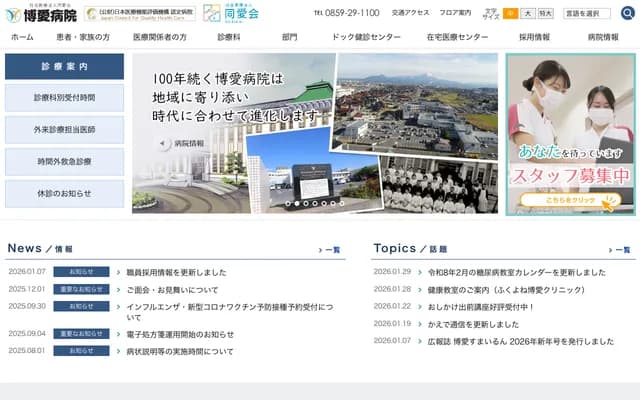Click the 一覧 arrow link in News section
Screen dimensions: 640x400
[x=329, y=250]
